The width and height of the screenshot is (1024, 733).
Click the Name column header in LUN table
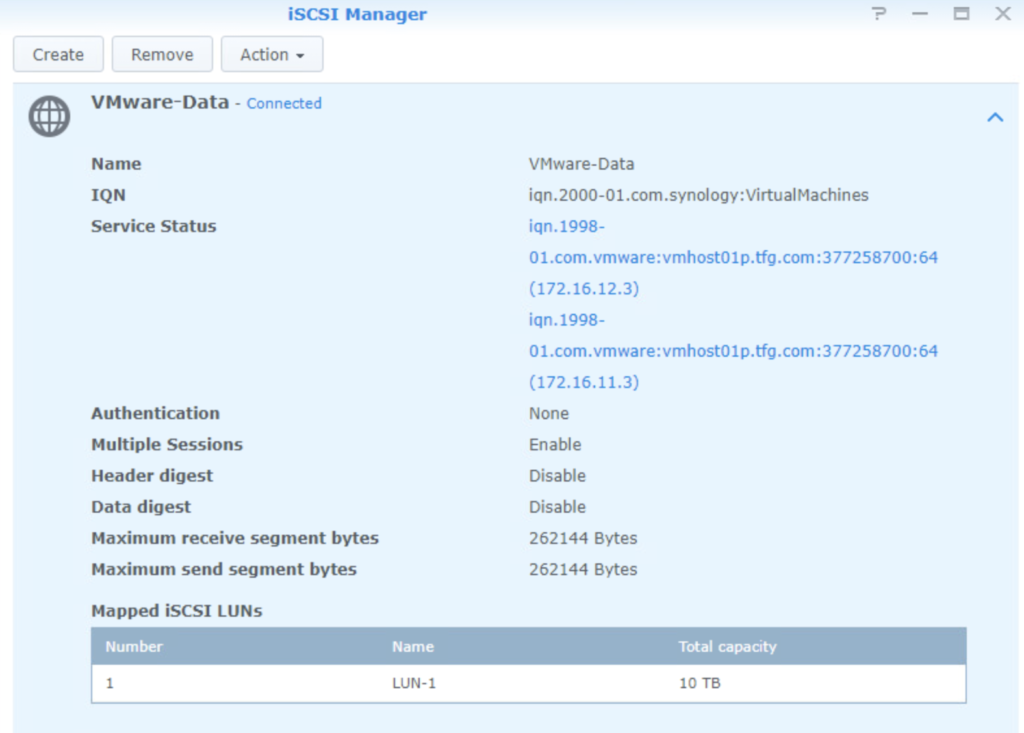pos(413,647)
